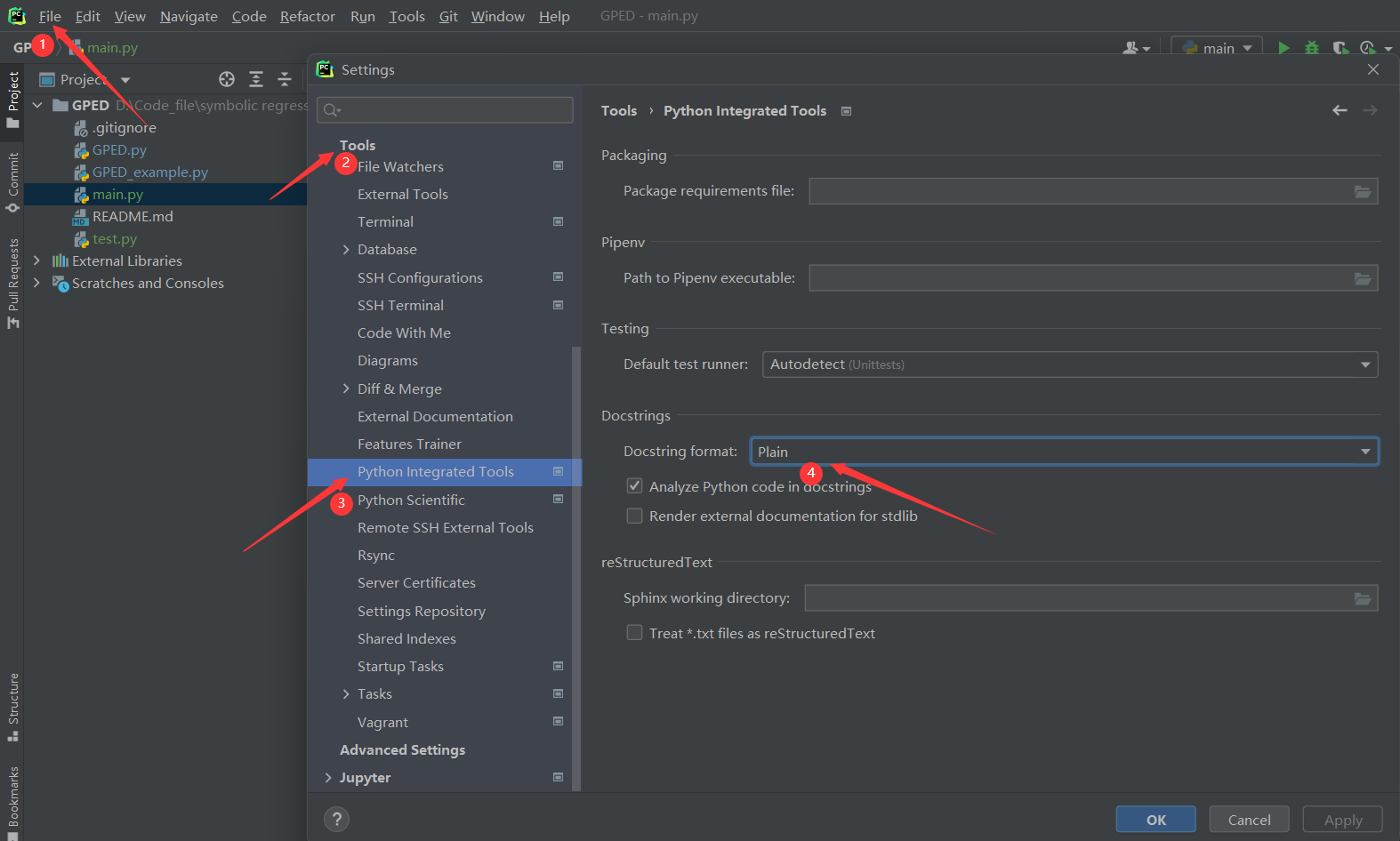Select GPED_example.py in project tree

point(150,172)
